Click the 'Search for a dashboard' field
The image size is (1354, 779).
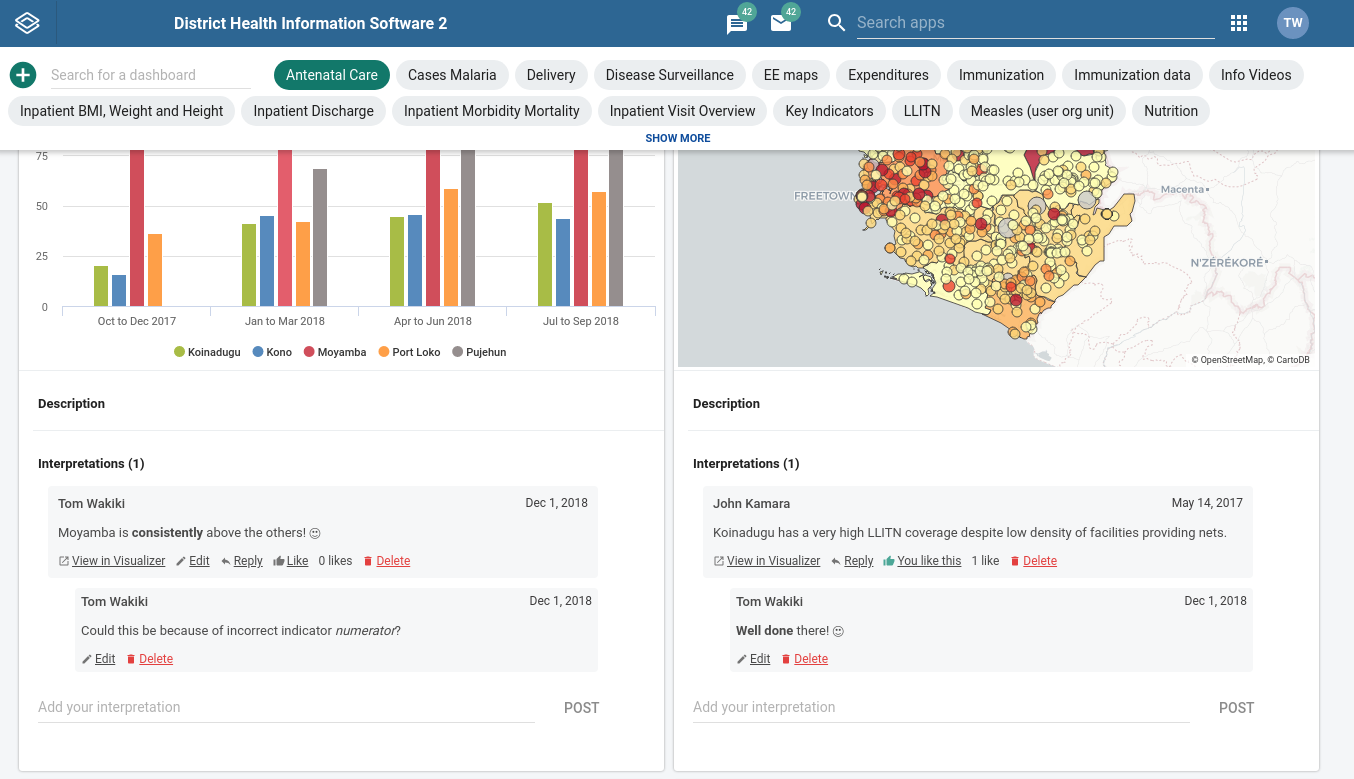[150, 75]
